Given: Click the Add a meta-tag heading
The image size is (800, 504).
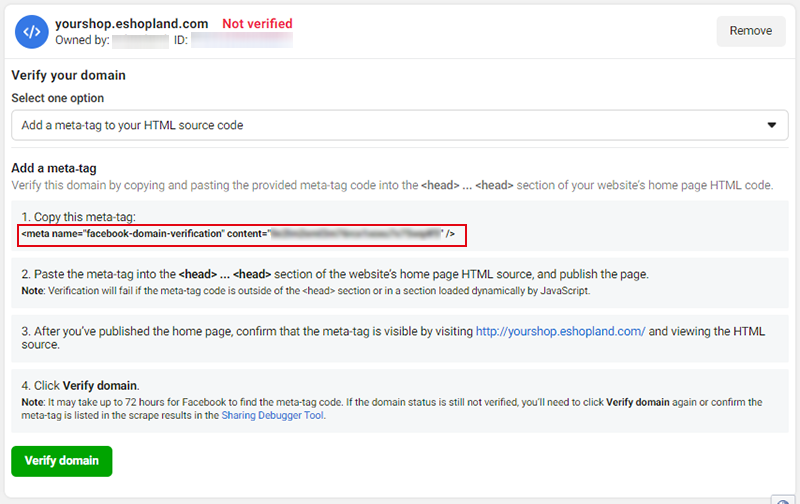Looking at the screenshot, I should [x=54, y=168].
